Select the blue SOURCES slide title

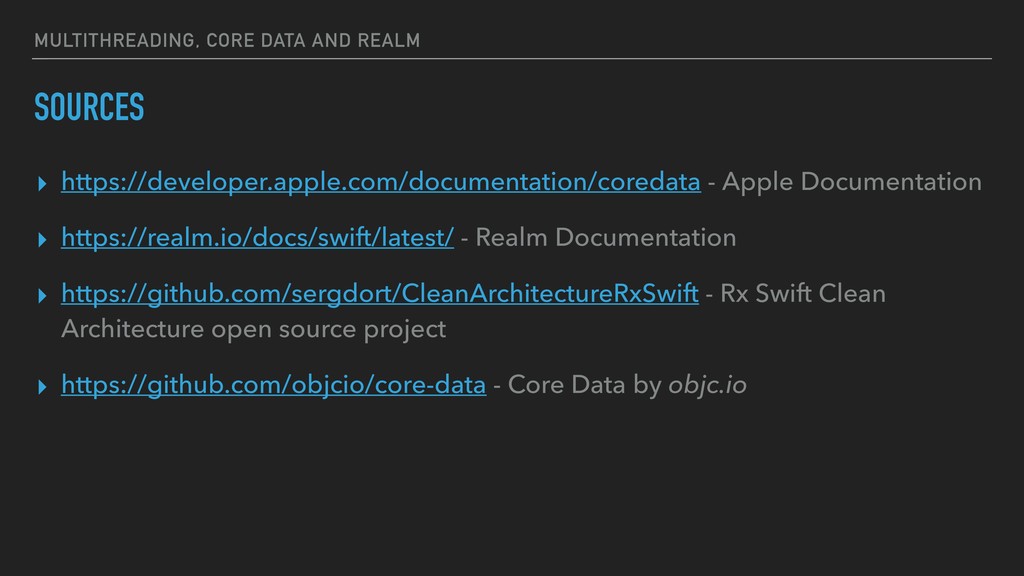point(89,107)
